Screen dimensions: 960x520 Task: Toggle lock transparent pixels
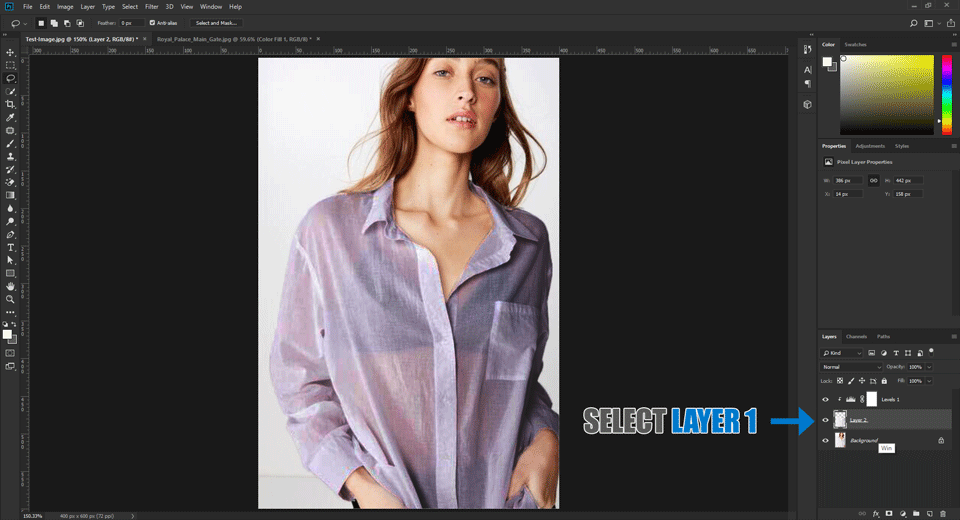[x=840, y=381]
